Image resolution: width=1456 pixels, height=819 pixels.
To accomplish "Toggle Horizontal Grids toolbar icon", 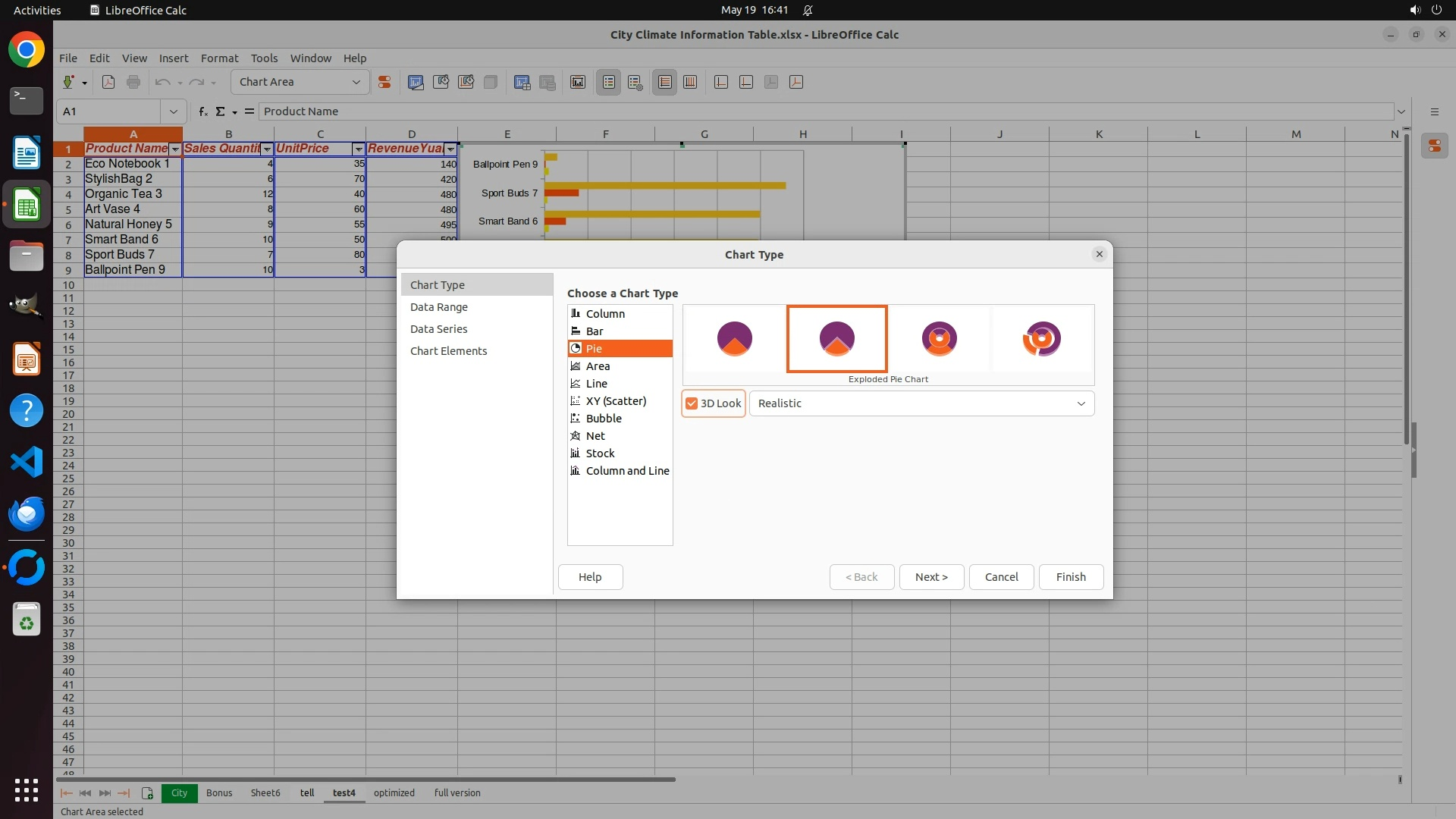I will click(665, 82).
